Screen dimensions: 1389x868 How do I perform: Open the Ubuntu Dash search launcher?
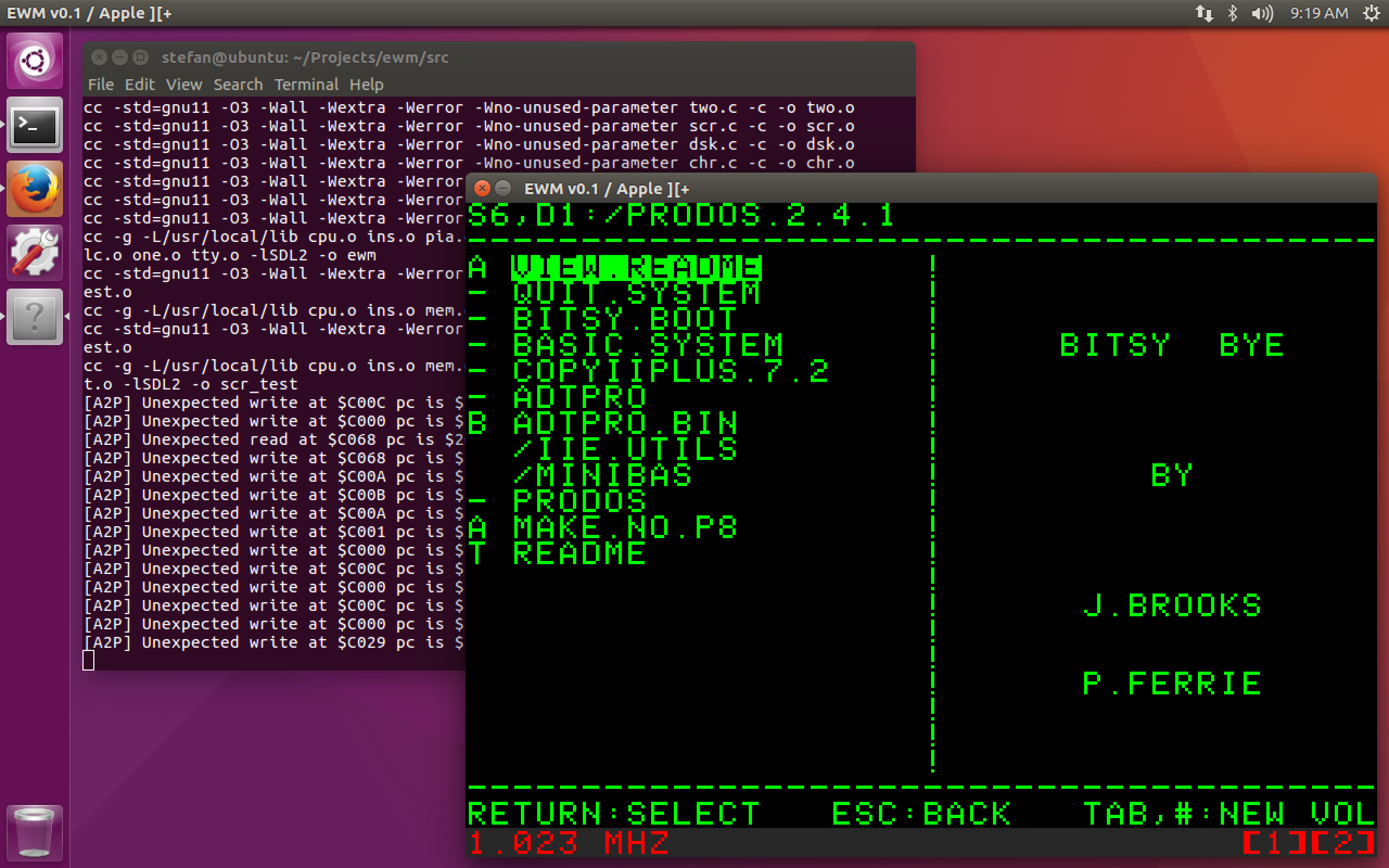pyautogui.click(x=34, y=61)
